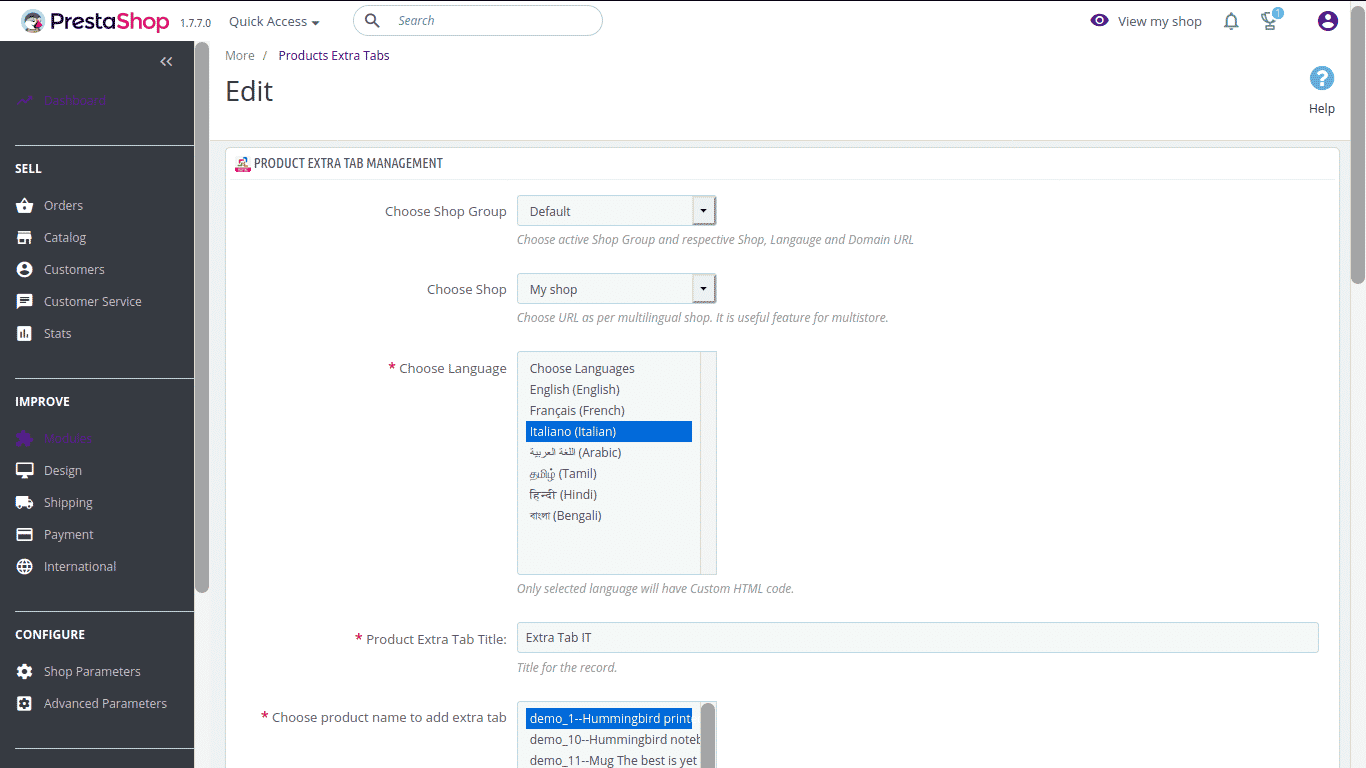Click the Shipping truck icon in sidebar
This screenshot has height=768, width=1366.
pos(25,503)
